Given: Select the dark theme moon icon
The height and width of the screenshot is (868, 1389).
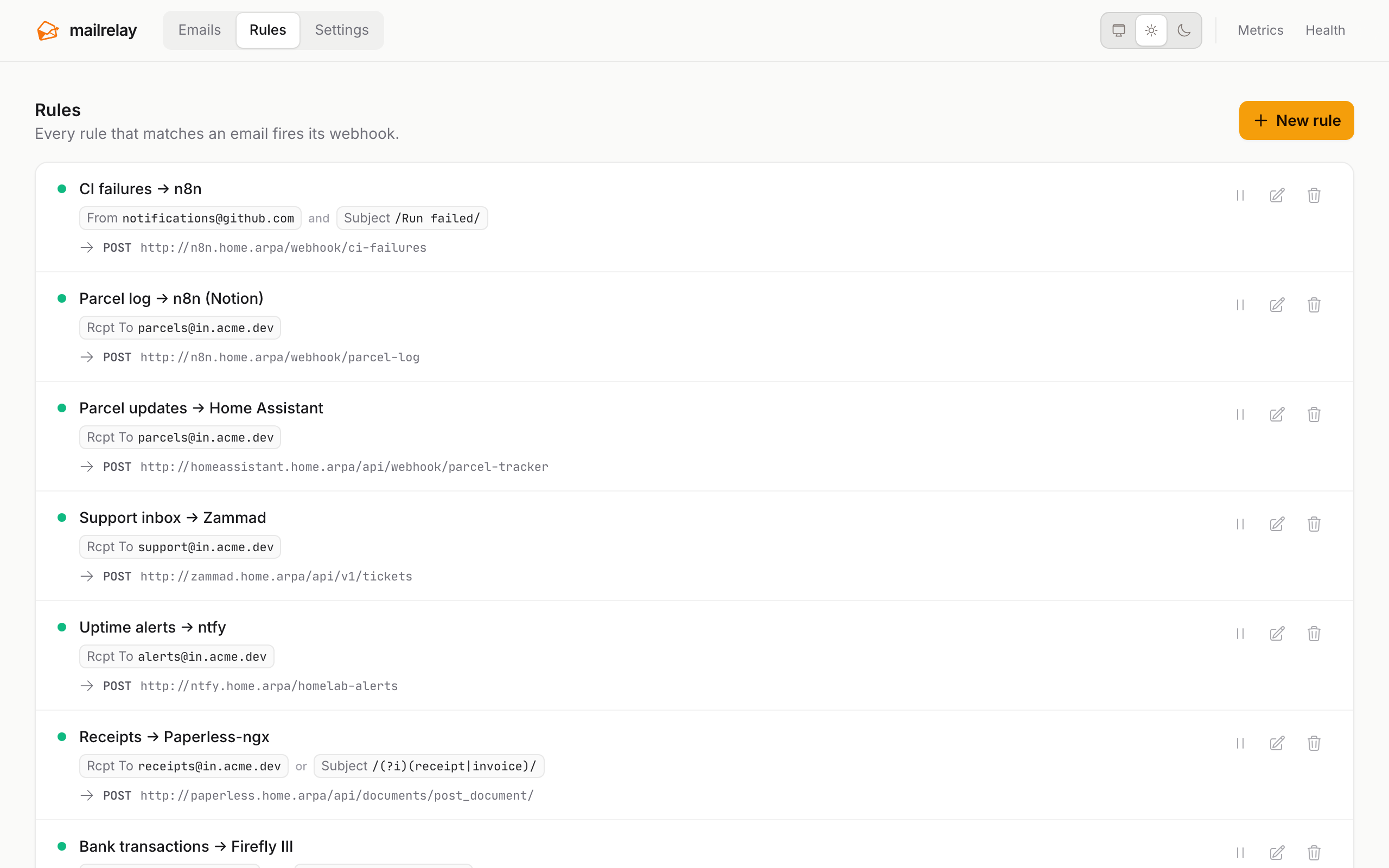Looking at the screenshot, I should click(1184, 30).
